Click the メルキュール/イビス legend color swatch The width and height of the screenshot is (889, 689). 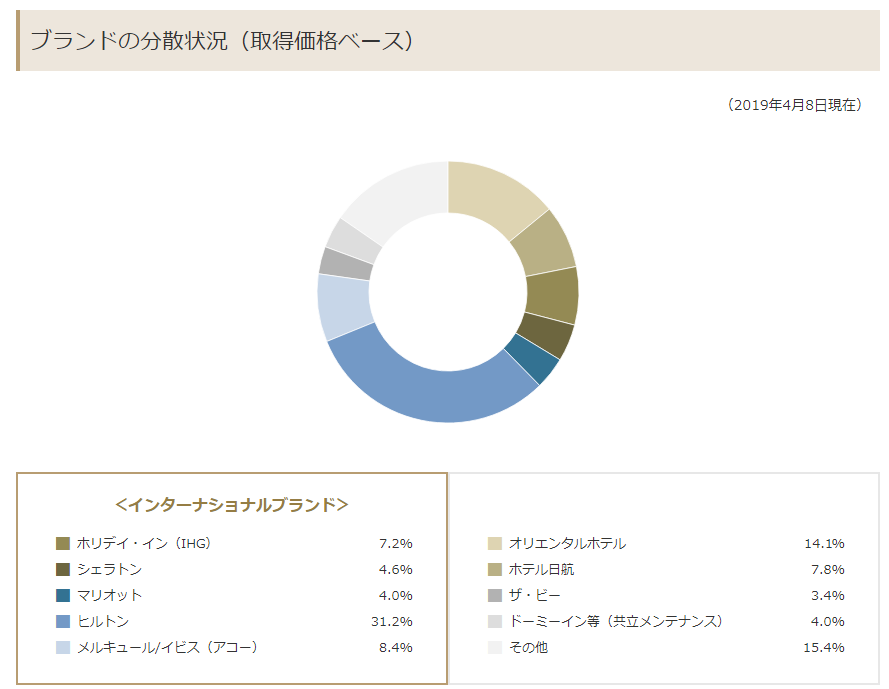[63, 647]
